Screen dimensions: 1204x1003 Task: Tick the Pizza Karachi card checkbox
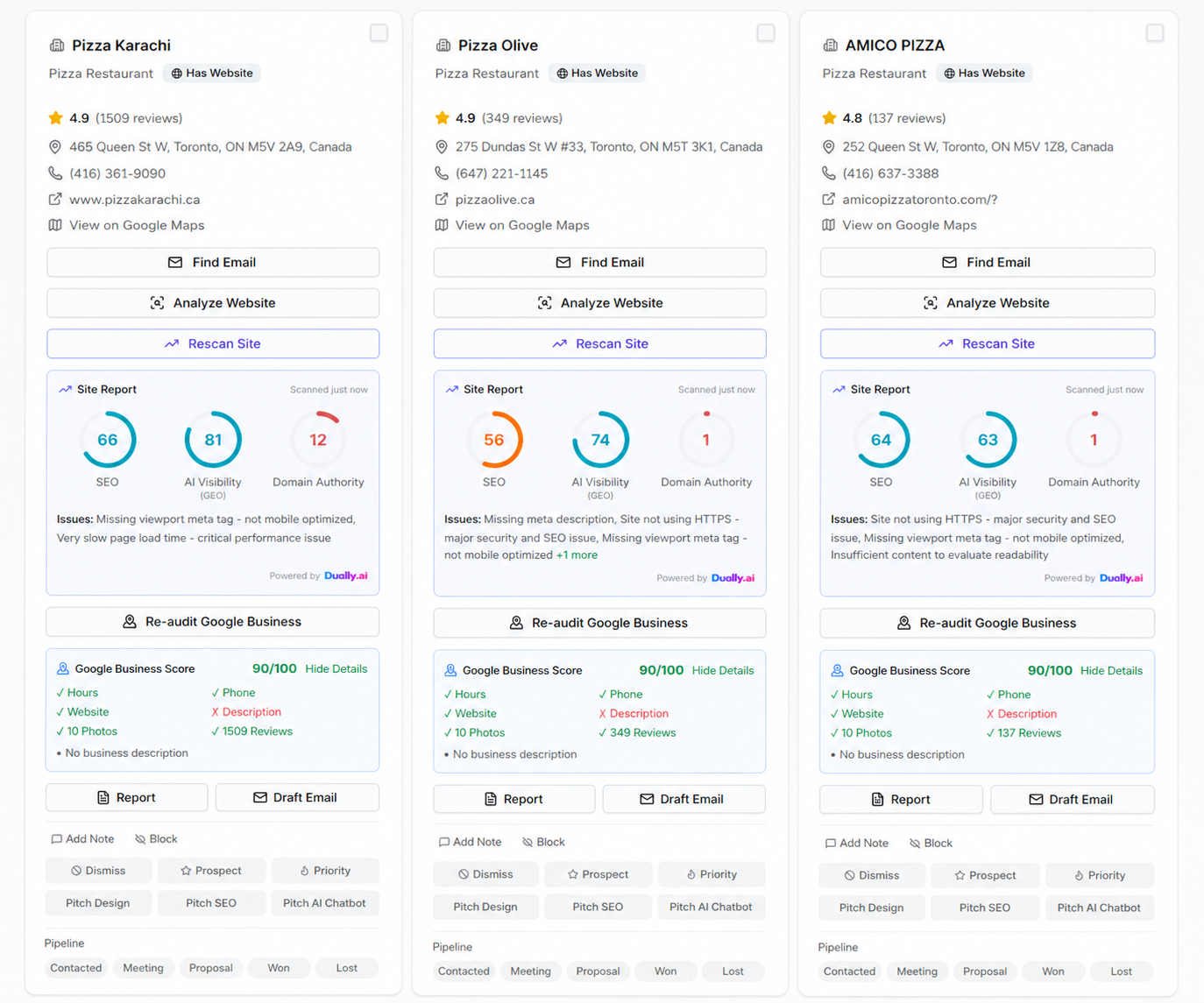point(379,33)
